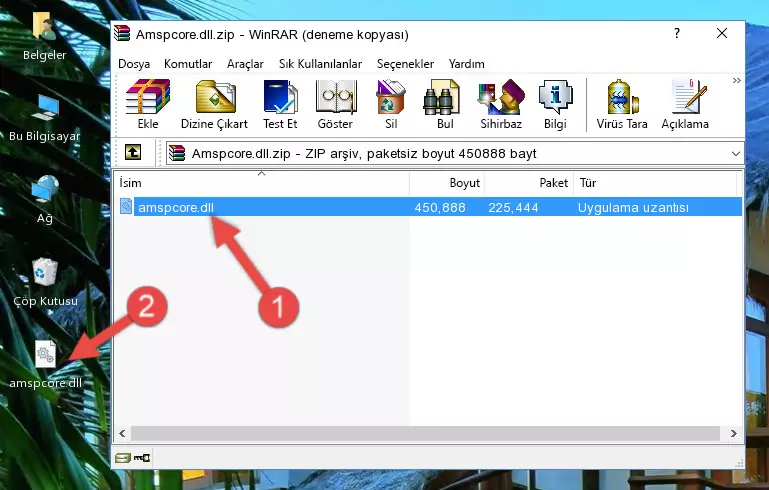Click the amspcore.dll file icon in list

(126, 206)
